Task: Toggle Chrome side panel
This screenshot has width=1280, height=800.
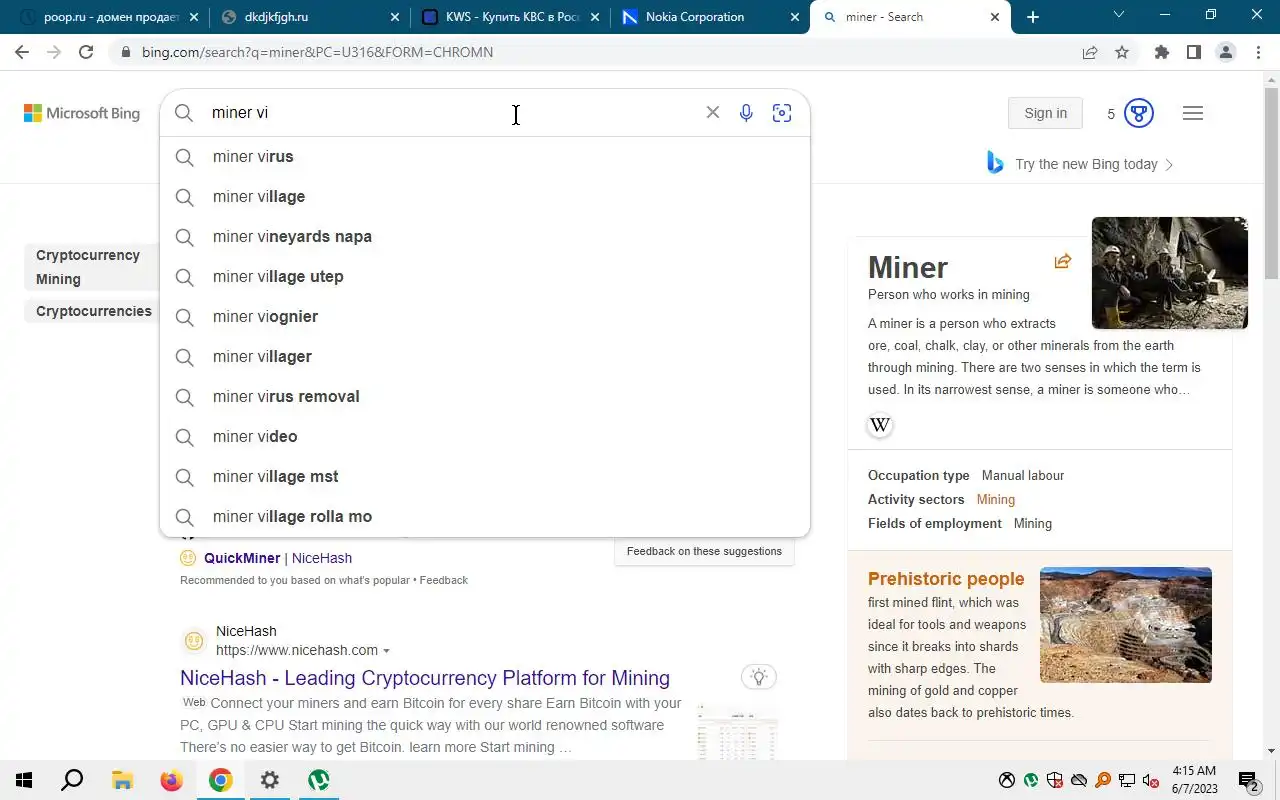Action: (1193, 52)
